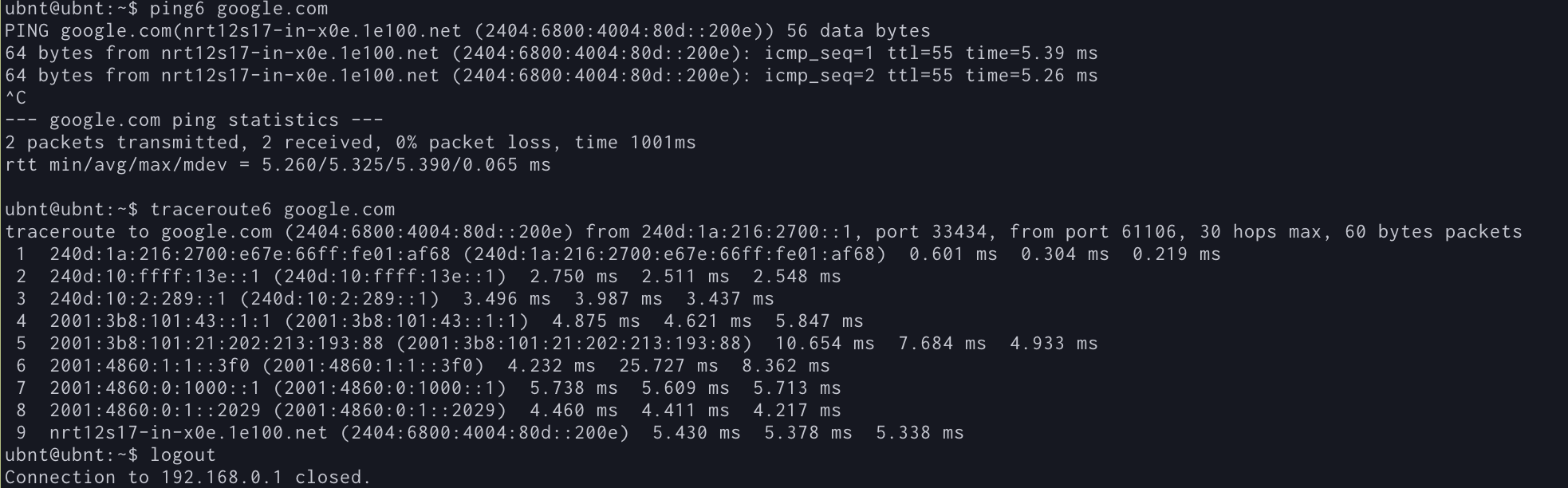Click hop 9 hostname nrt12s17-in-x0e.1e100.net
Image resolution: width=1568 pixels, height=488 pixels.
tap(188, 433)
